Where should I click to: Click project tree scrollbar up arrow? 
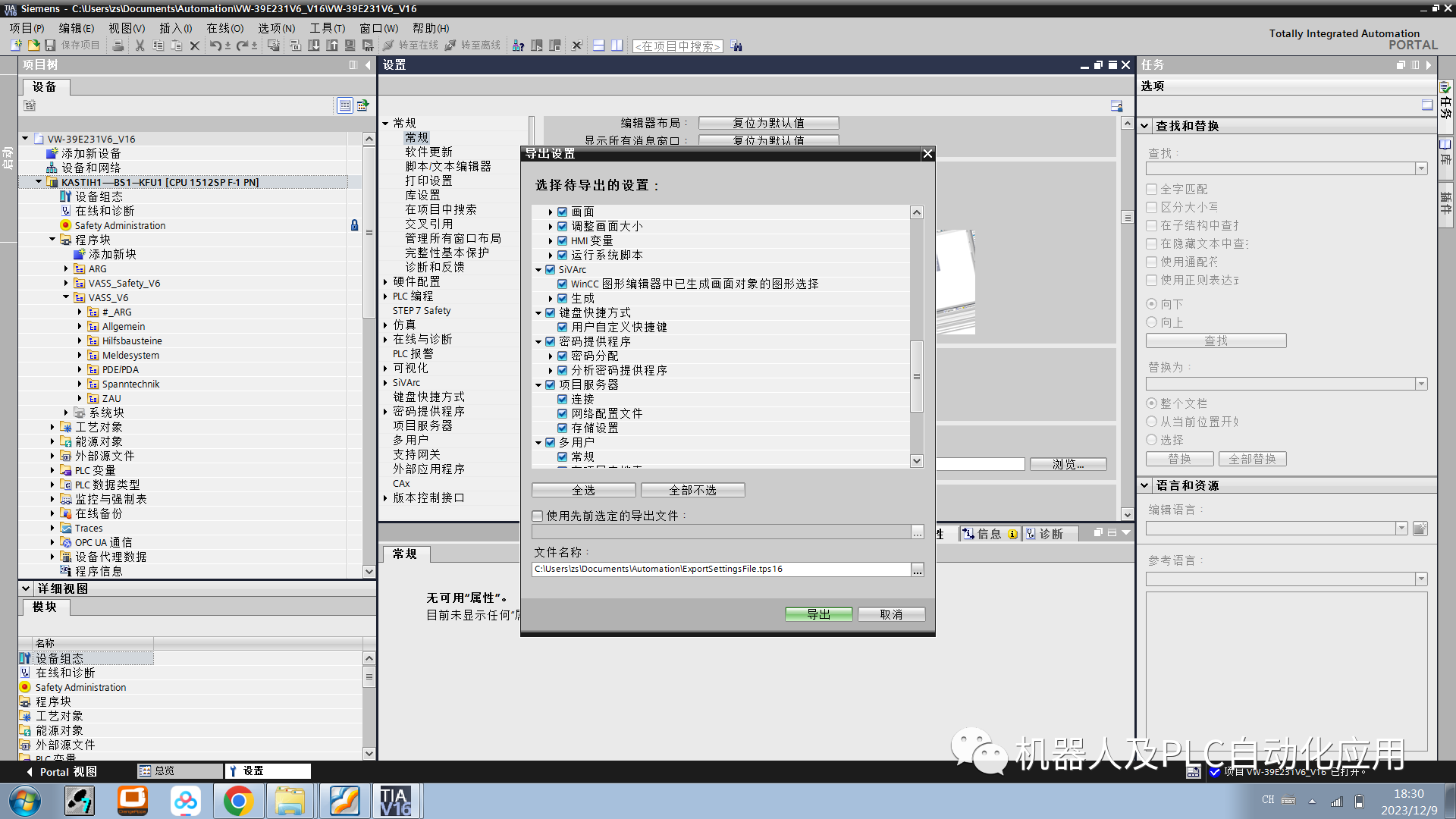click(x=369, y=139)
